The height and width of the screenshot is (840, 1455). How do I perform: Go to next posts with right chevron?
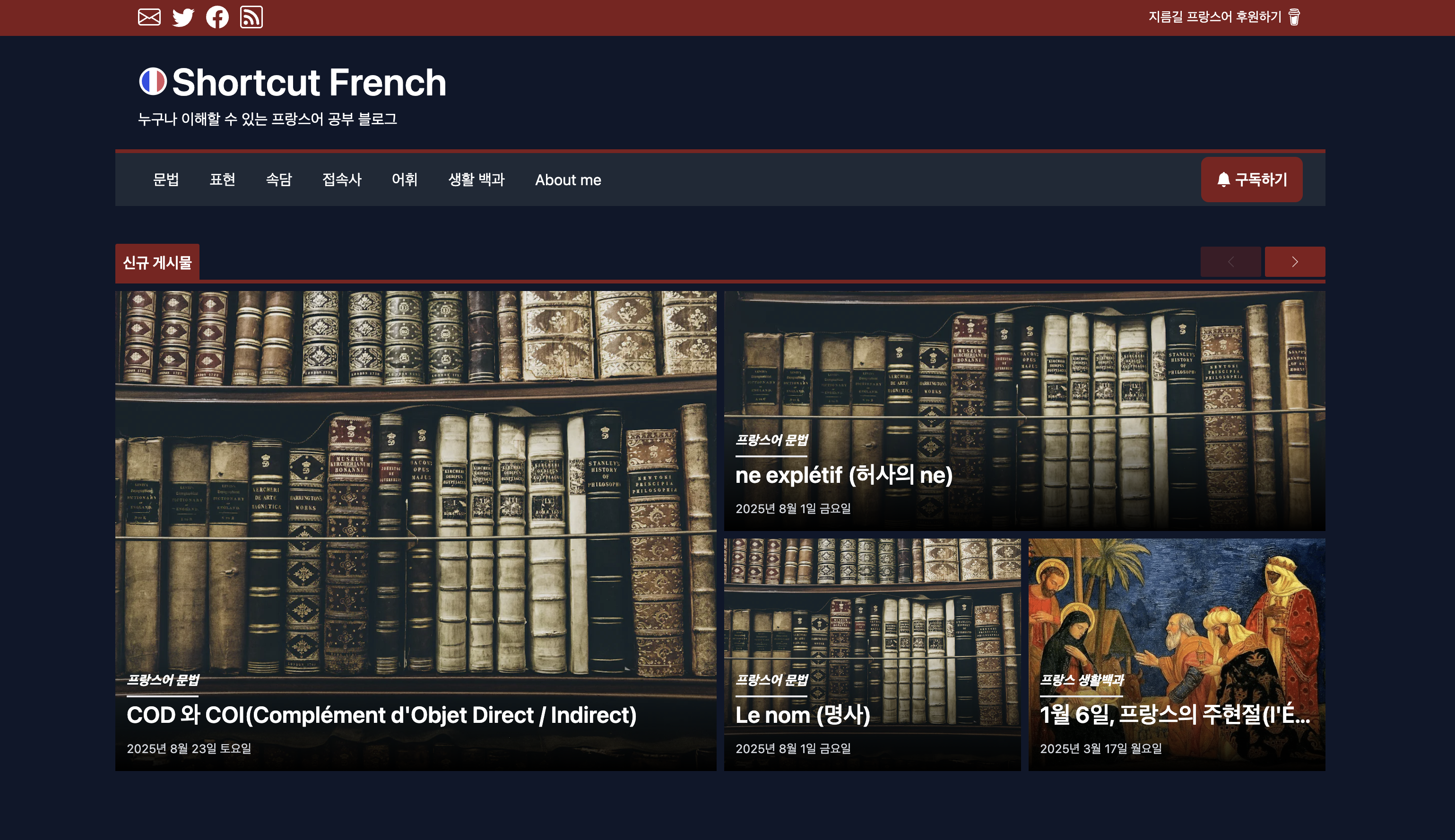[x=1295, y=262]
